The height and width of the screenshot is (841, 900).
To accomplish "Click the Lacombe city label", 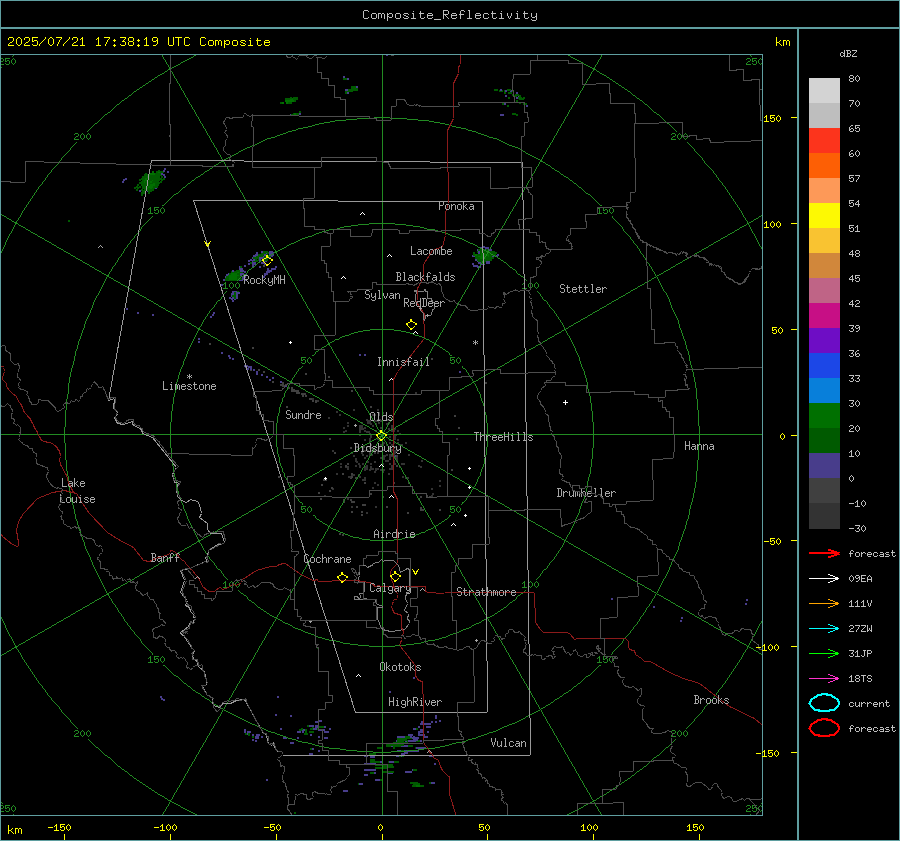I will click(x=431, y=251).
